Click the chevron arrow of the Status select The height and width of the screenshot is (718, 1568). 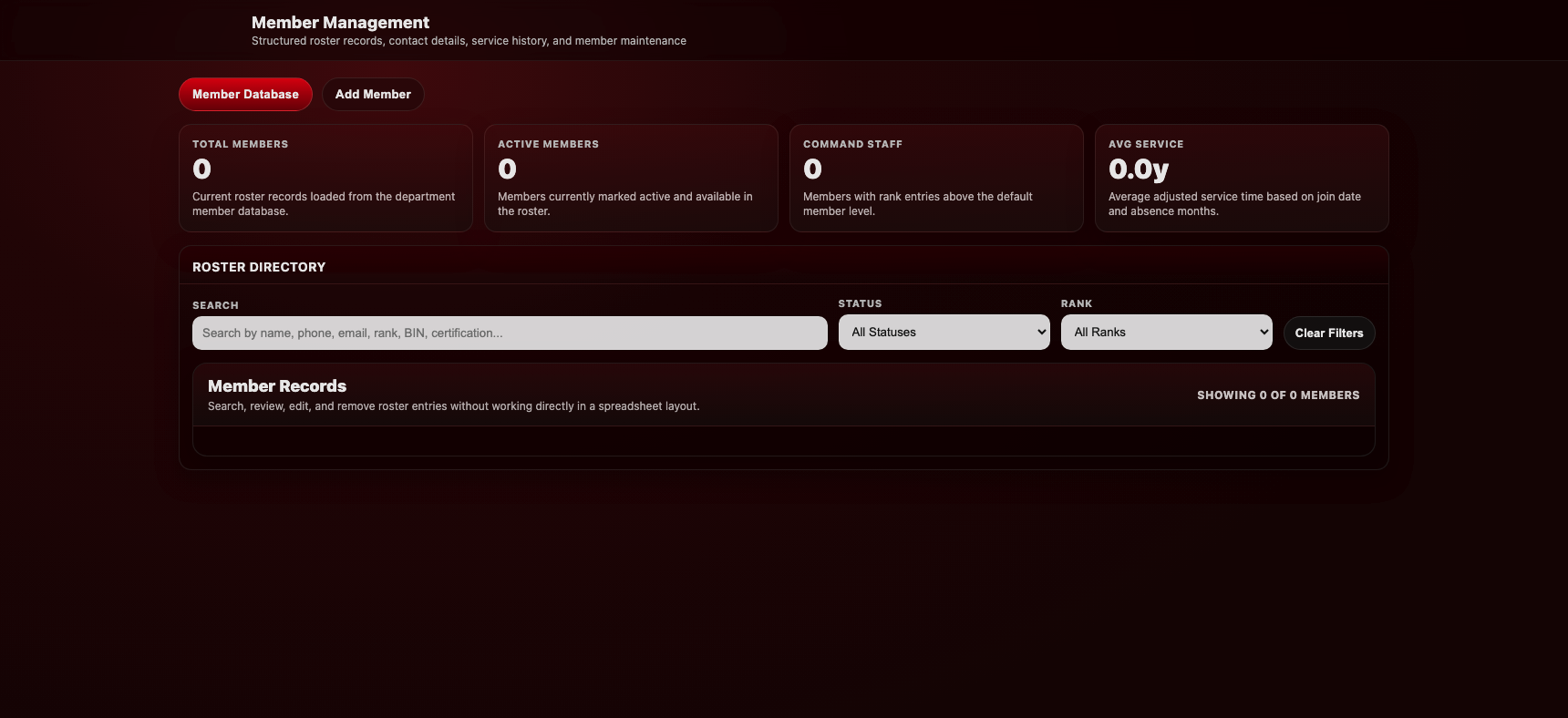point(1041,333)
